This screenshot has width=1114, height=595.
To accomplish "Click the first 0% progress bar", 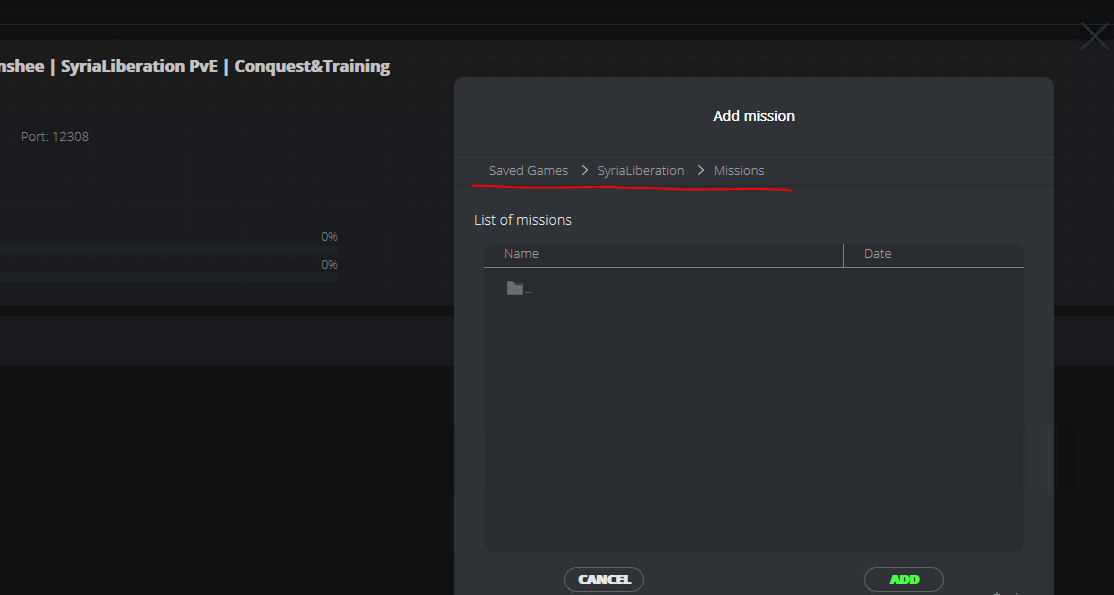I will (168, 250).
